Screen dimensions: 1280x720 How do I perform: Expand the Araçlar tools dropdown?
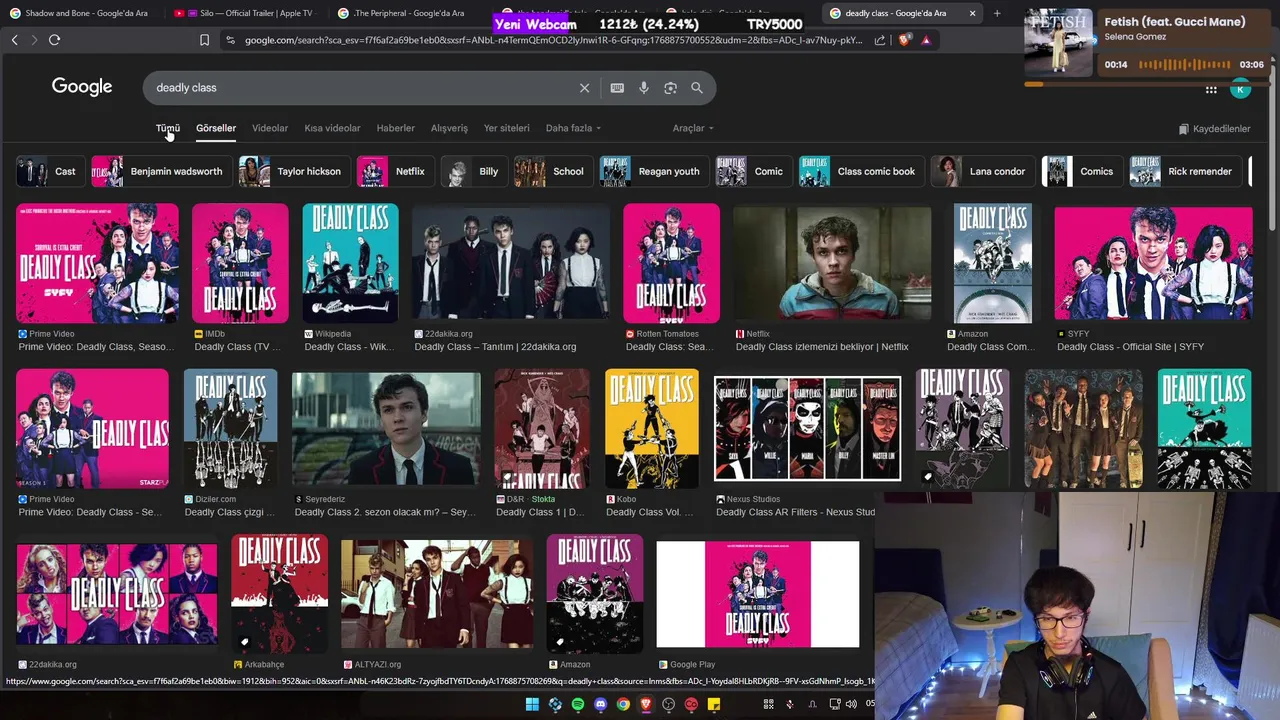point(693,128)
